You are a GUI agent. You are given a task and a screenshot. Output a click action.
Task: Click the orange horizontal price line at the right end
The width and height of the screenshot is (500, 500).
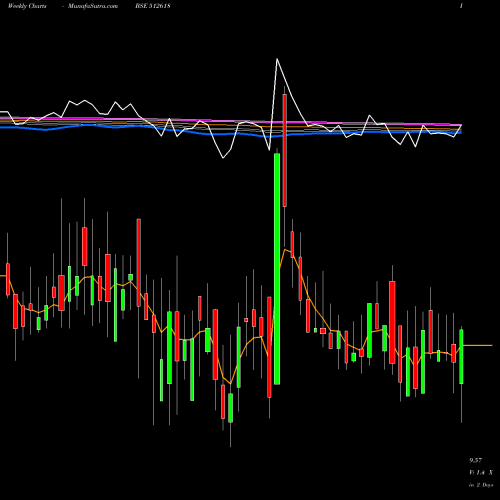(x=478, y=345)
